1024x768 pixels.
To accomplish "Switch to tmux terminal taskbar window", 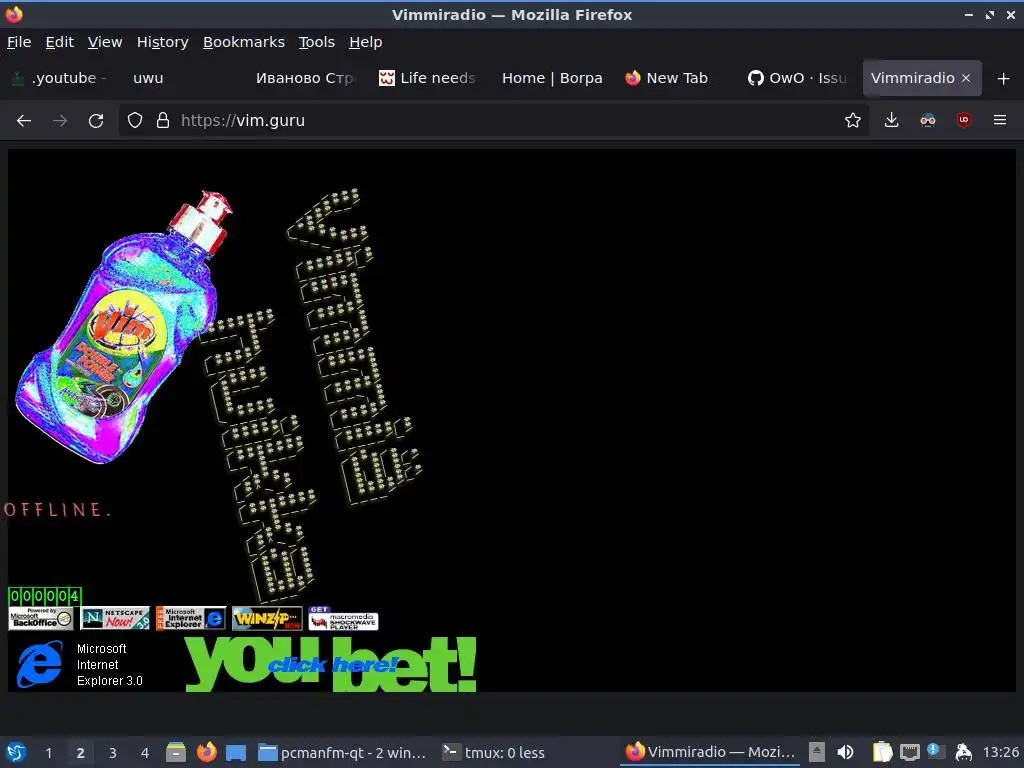I will coord(494,752).
